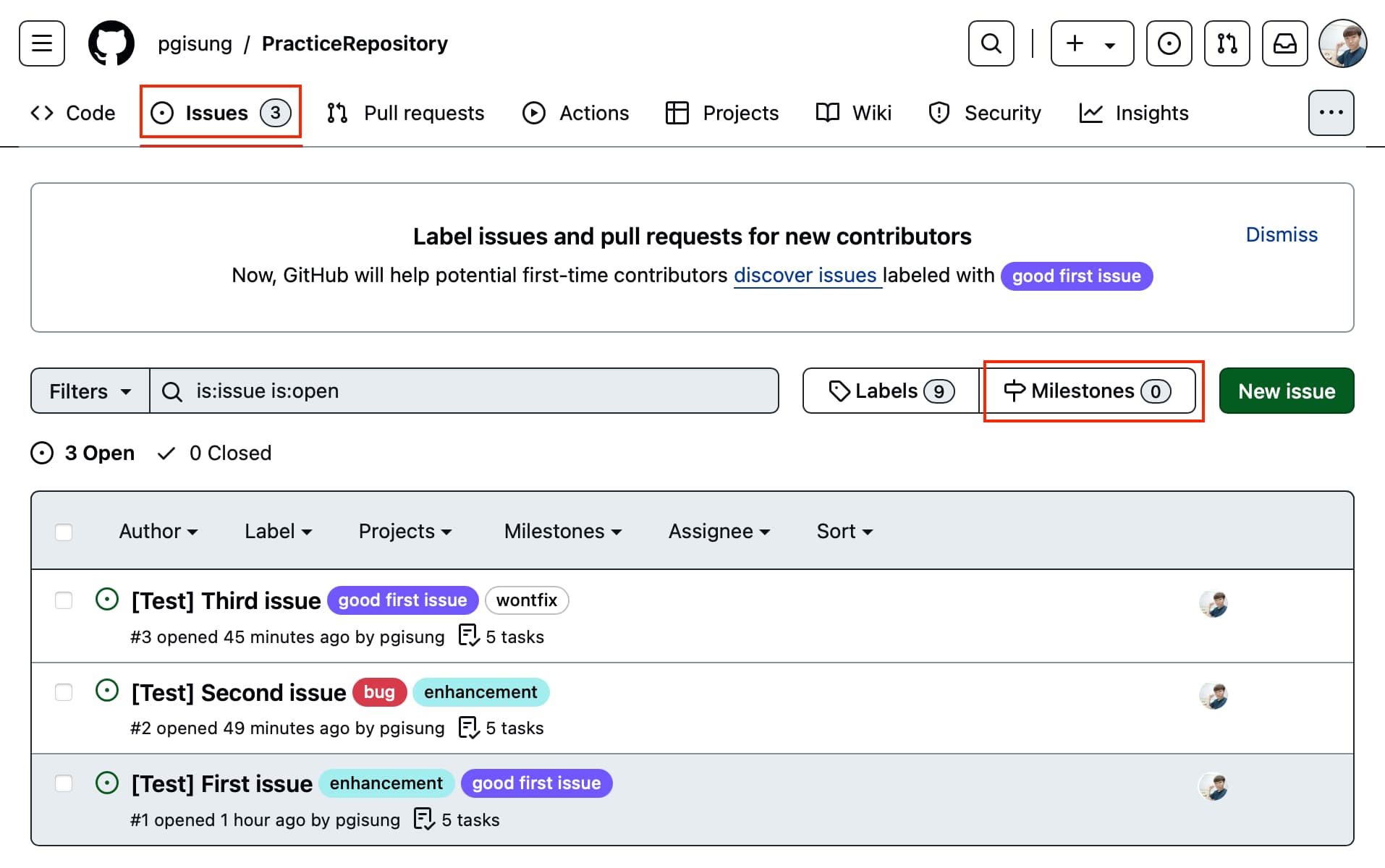Click good first issue label in banner

[1077, 276]
